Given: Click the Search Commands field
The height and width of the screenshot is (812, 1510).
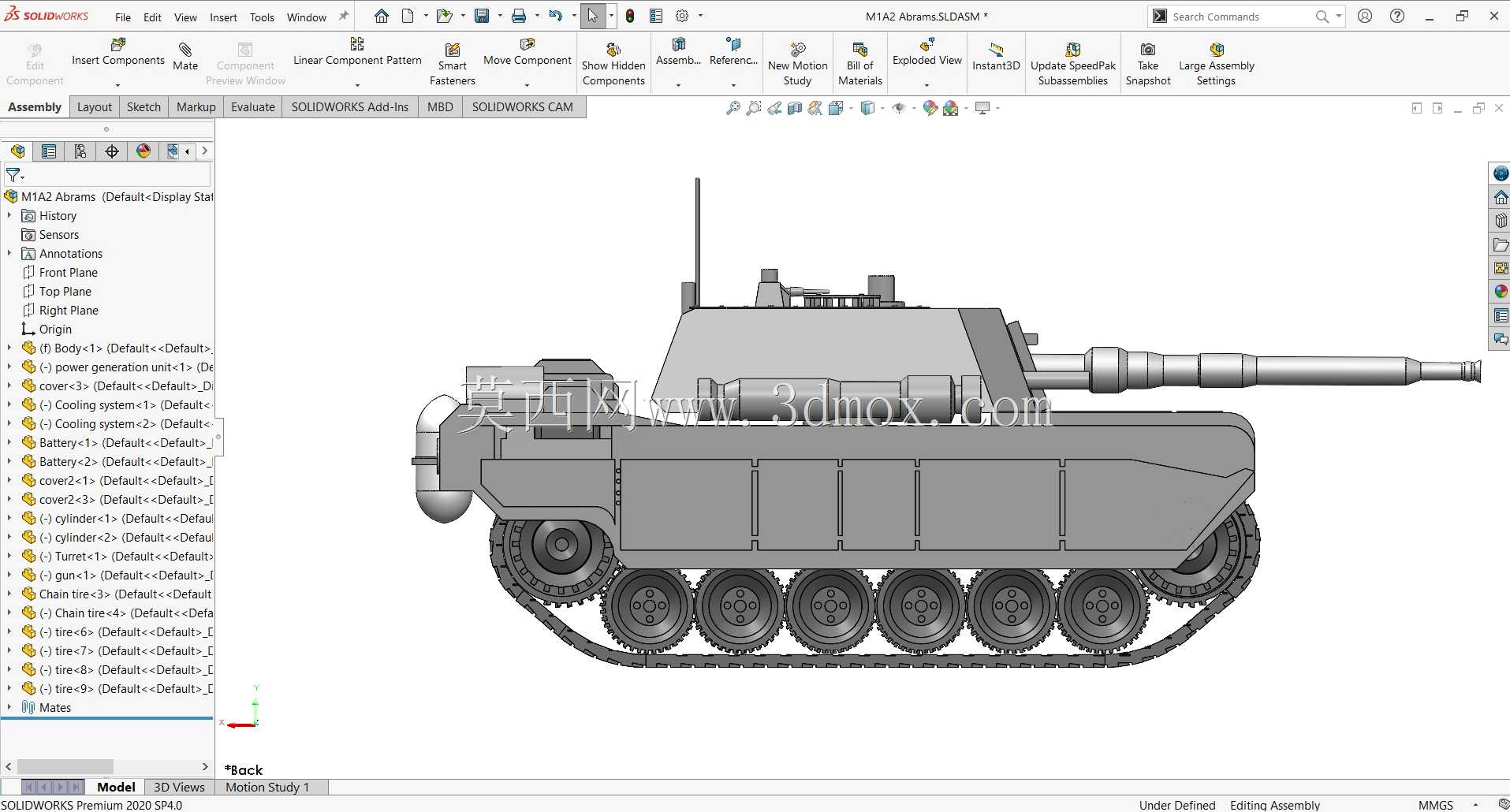Looking at the screenshot, I should tap(1242, 17).
